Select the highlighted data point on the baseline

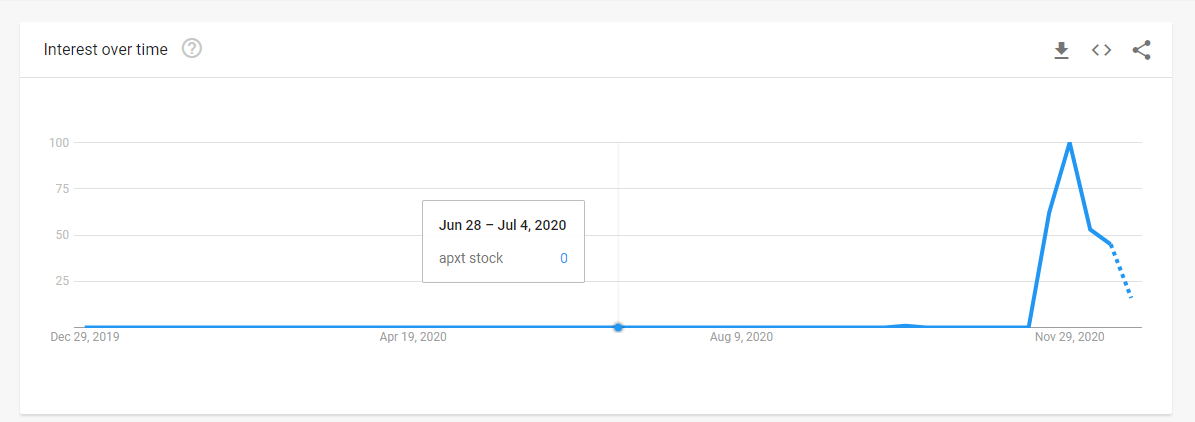(618, 327)
